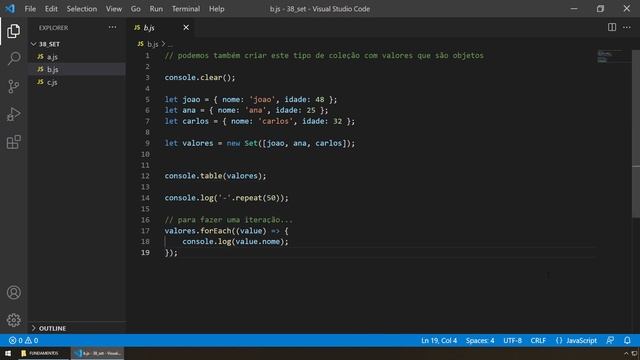640x360 pixels.
Task: Click console.table(valores) on line 12
Action: point(215,176)
